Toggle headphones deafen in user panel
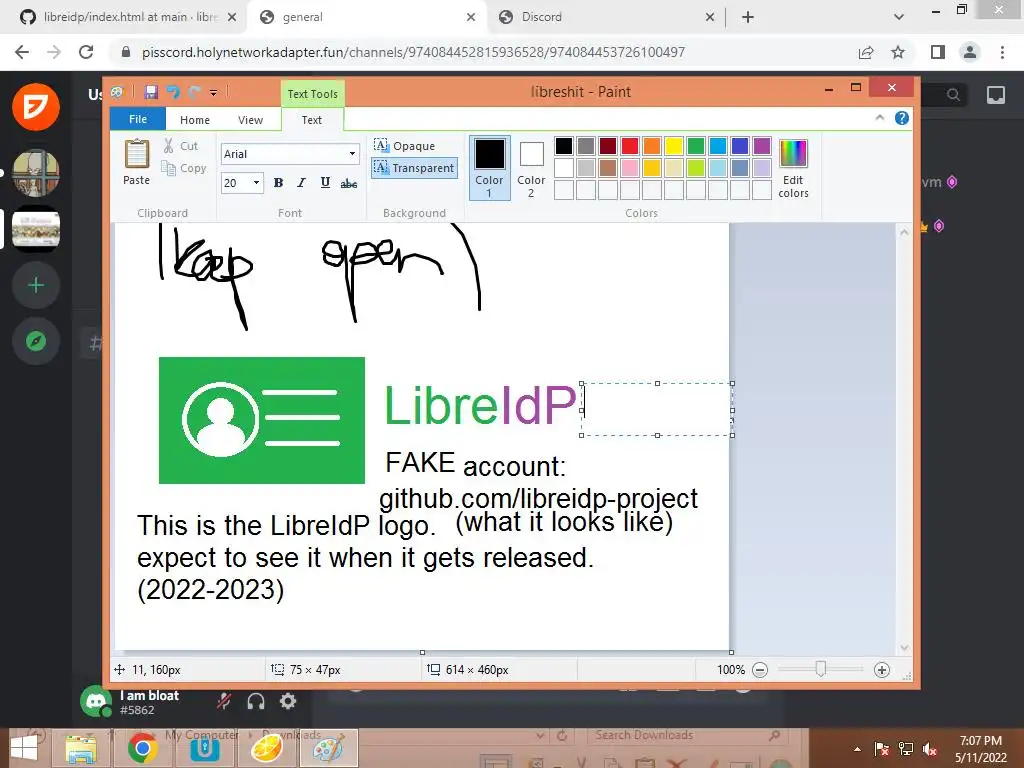 256,701
